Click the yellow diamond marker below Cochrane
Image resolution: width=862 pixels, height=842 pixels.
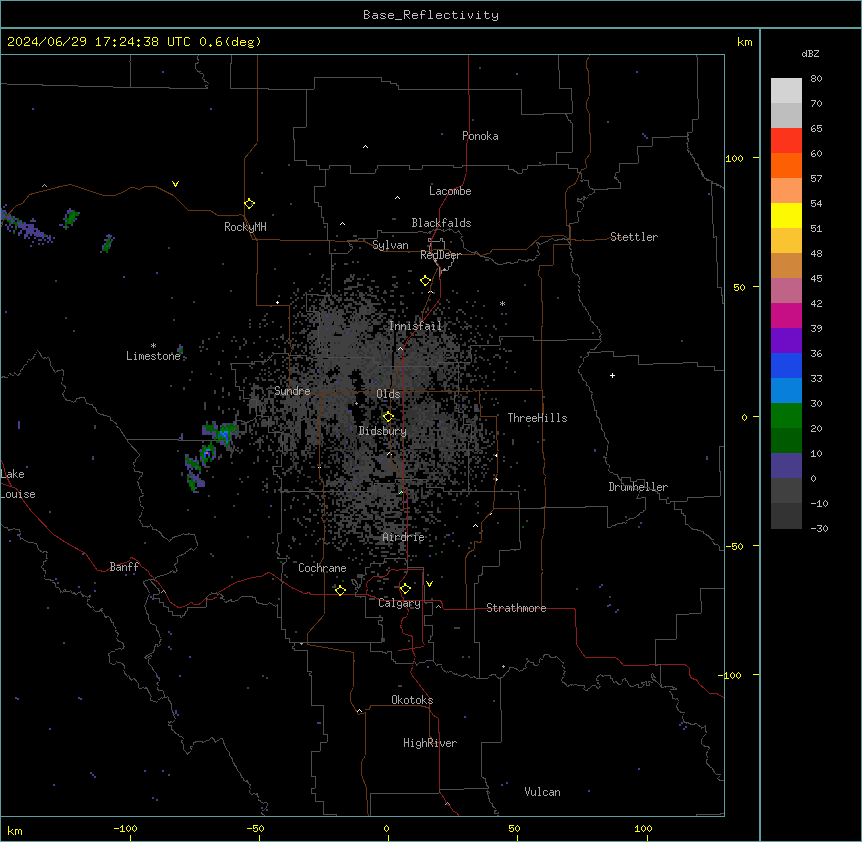tap(340, 590)
